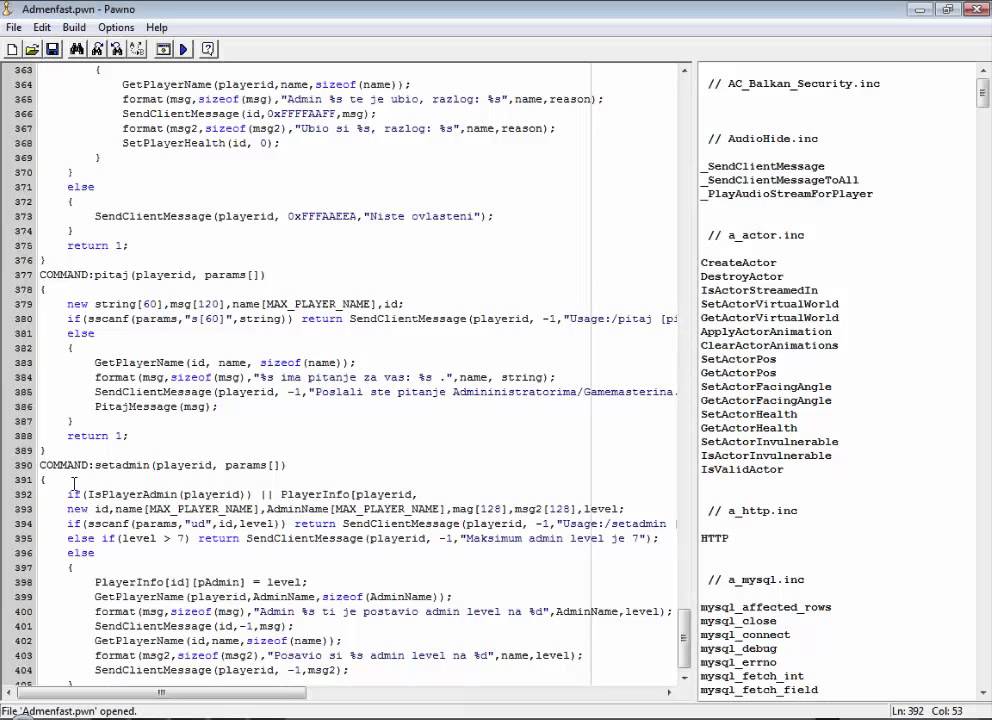Click the Col: 53 status bar indicator
Screen dimensions: 992x720
coord(947,711)
